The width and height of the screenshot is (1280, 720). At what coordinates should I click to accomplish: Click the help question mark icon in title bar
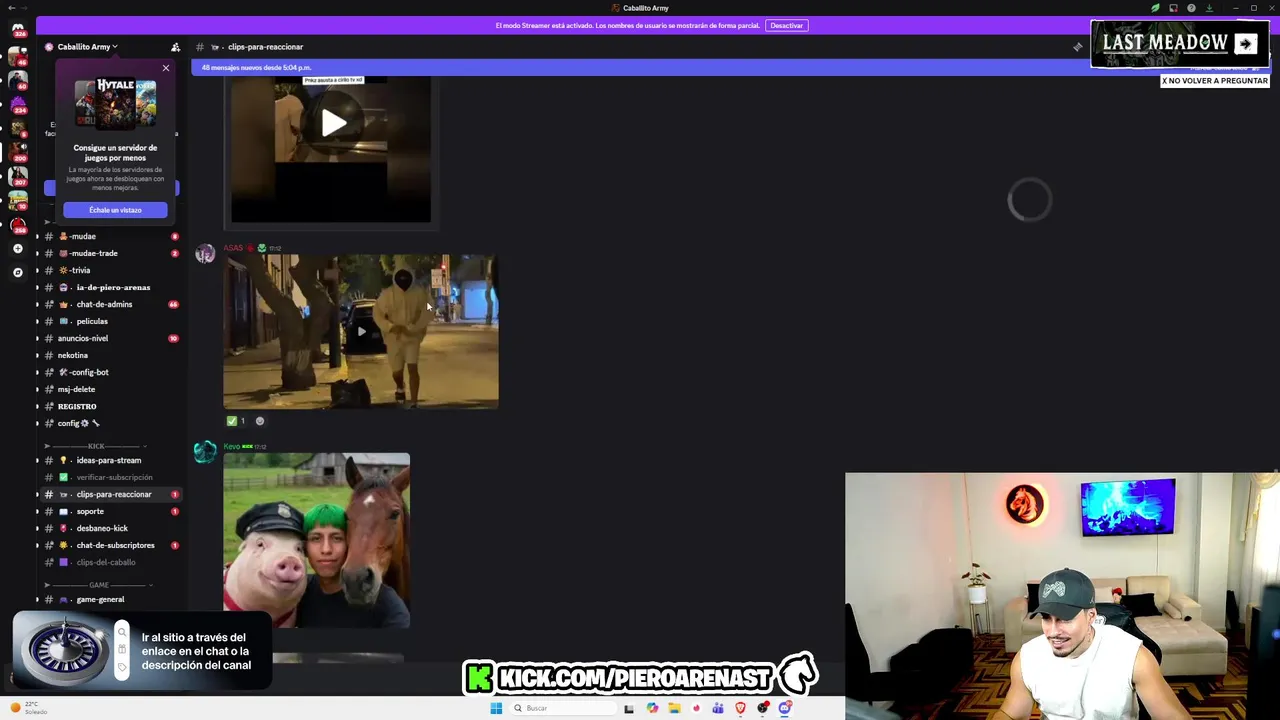click(x=1191, y=8)
